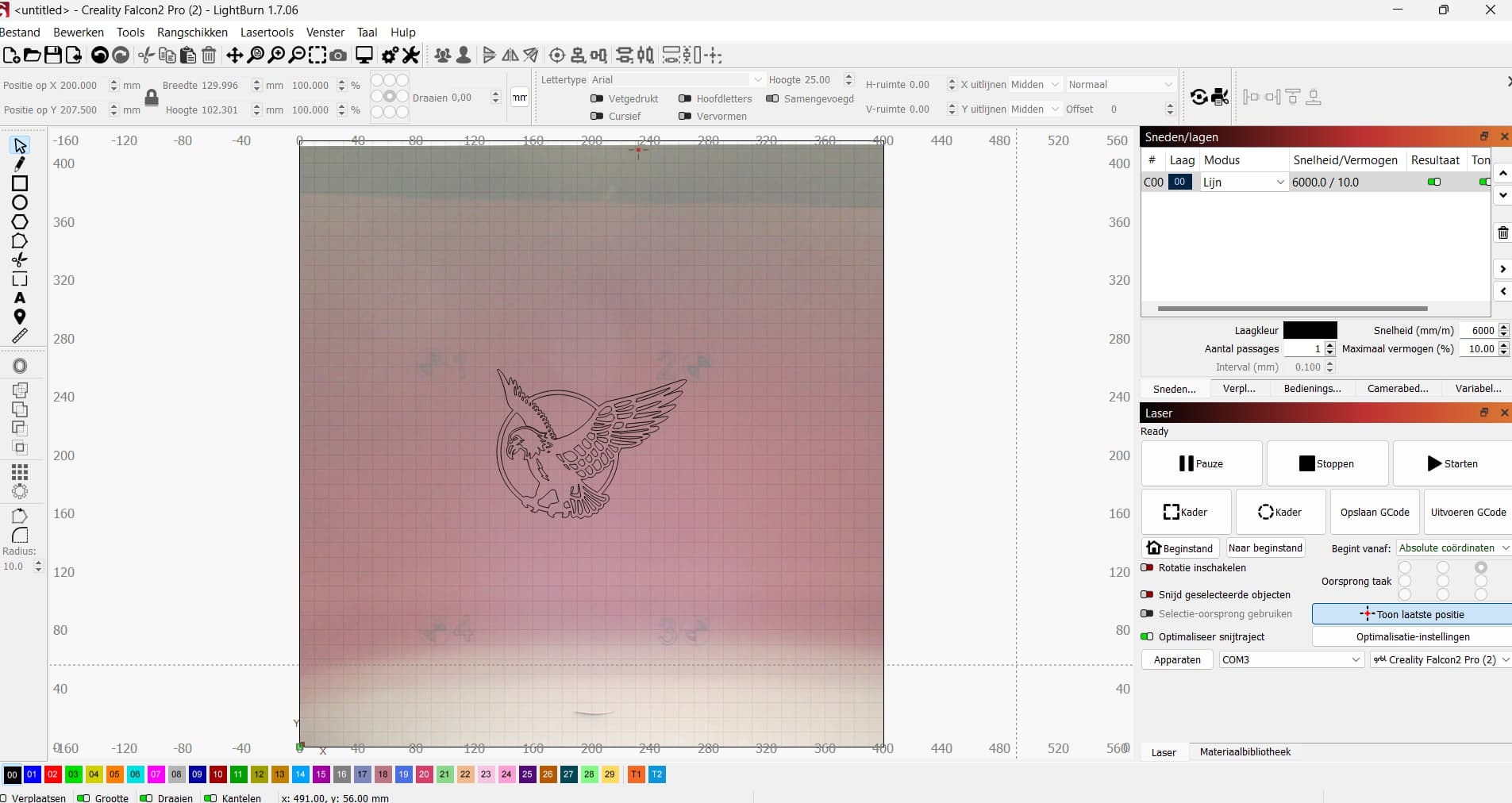Viewport: 1512px width, 803px height.
Task: Open the preview monitor icon
Action: point(364,55)
